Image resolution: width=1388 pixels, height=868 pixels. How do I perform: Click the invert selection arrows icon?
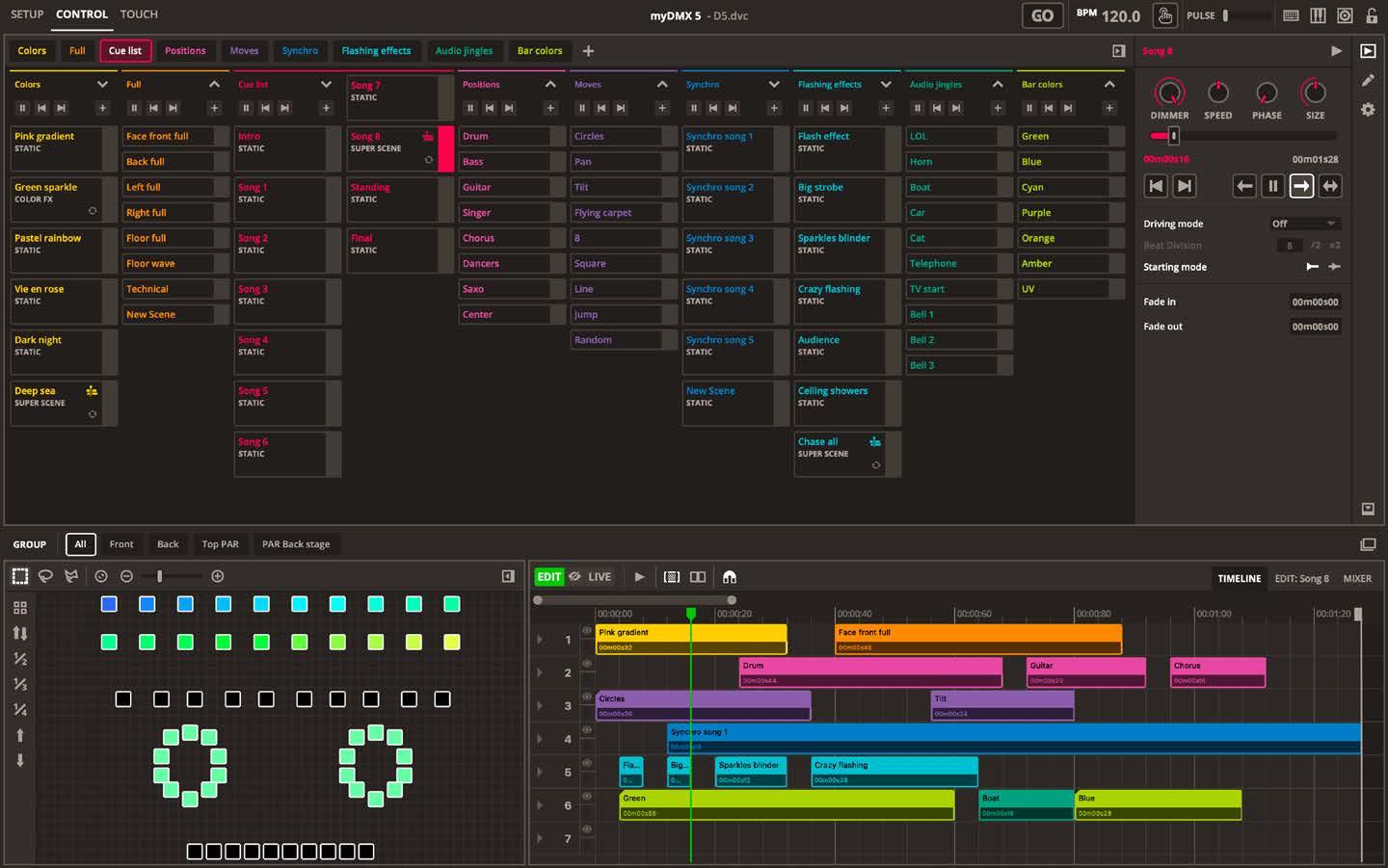click(20, 633)
